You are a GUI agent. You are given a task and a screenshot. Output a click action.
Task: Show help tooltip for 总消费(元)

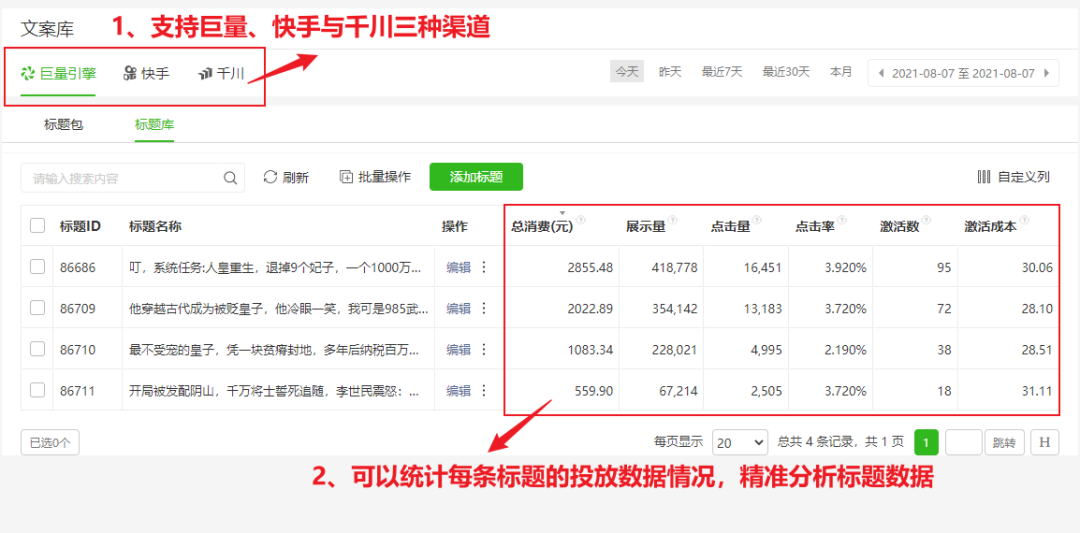[x=581, y=220]
